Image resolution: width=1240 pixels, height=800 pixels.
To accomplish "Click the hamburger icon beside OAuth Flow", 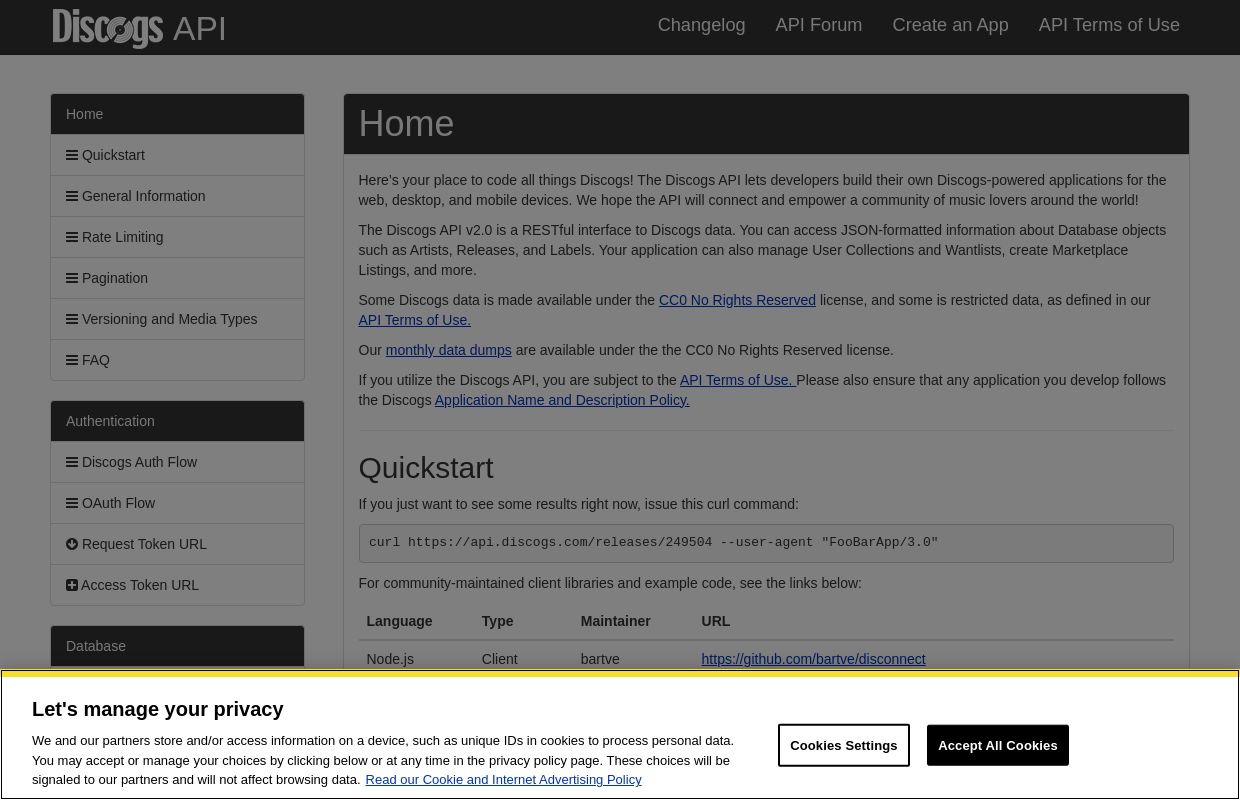I will point(72,503).
